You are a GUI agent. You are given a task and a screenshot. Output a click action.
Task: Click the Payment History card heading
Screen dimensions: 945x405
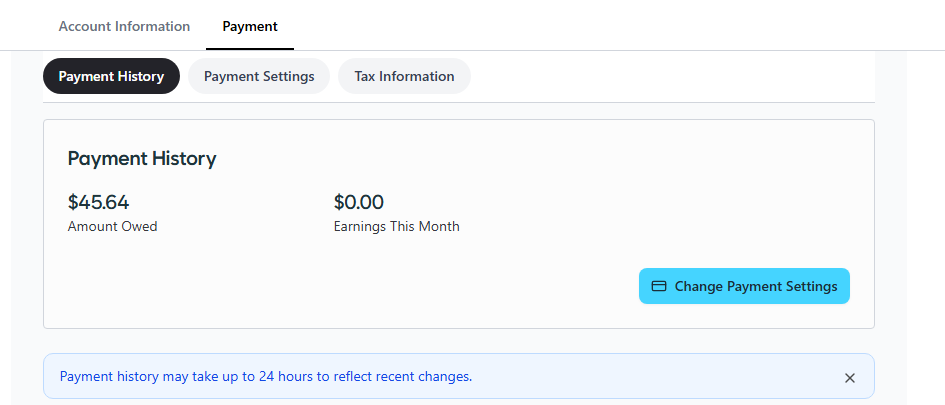point(142,158)
